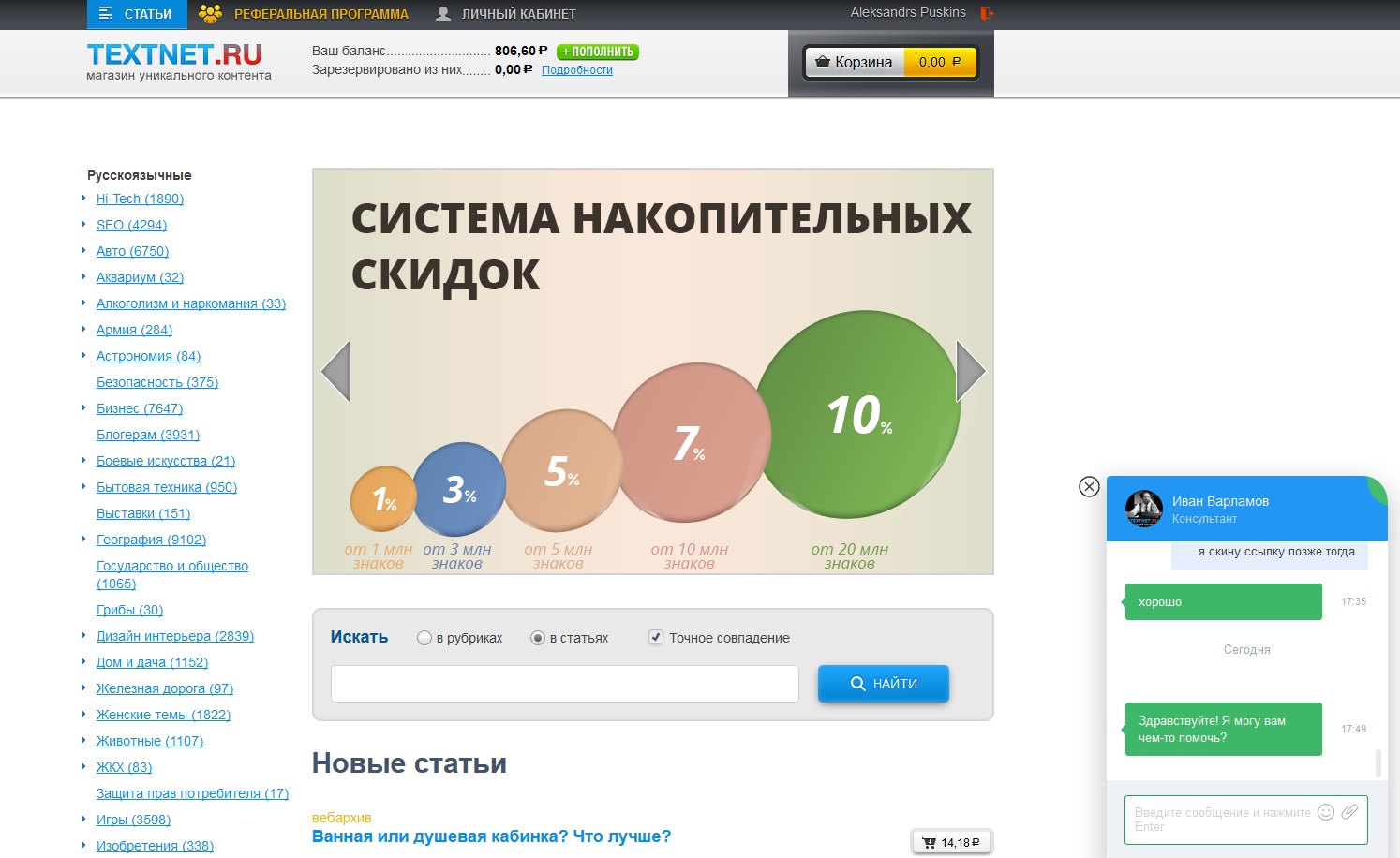Click the green Пополнить balance button
The image size is (1400, 858).
[x=598, y=52]
